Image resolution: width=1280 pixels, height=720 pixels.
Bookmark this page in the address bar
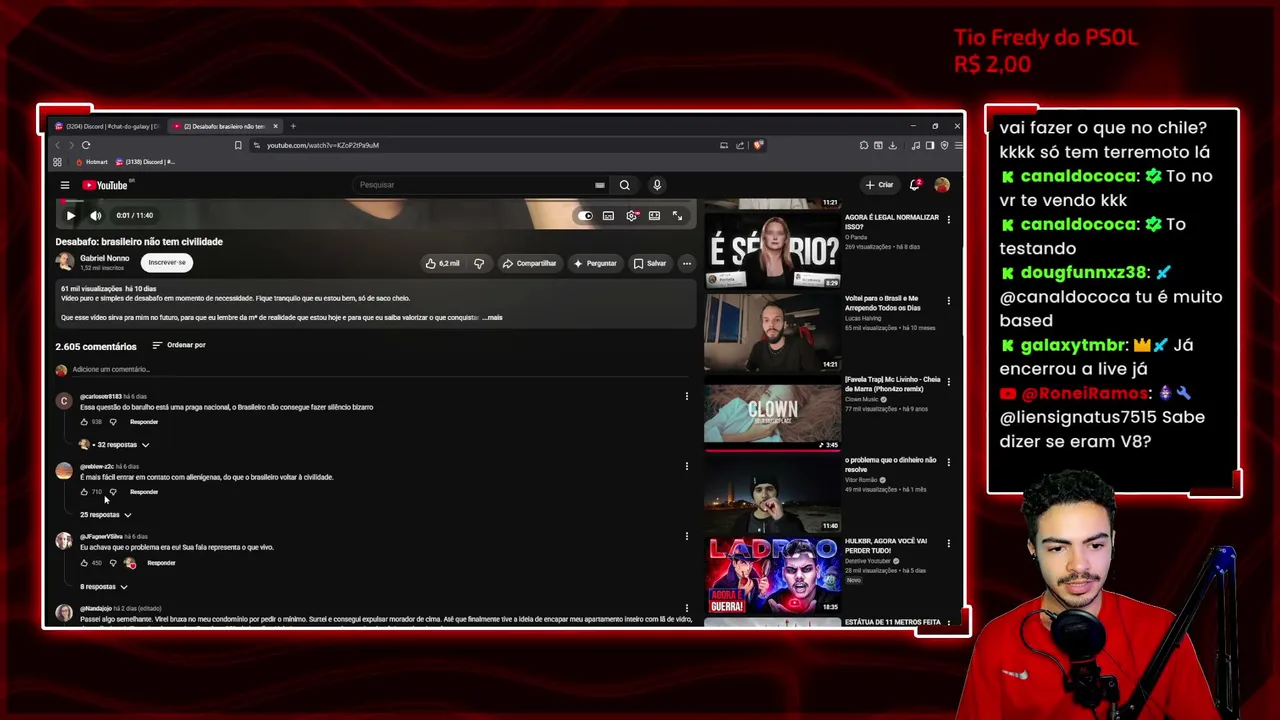[238, 145]
